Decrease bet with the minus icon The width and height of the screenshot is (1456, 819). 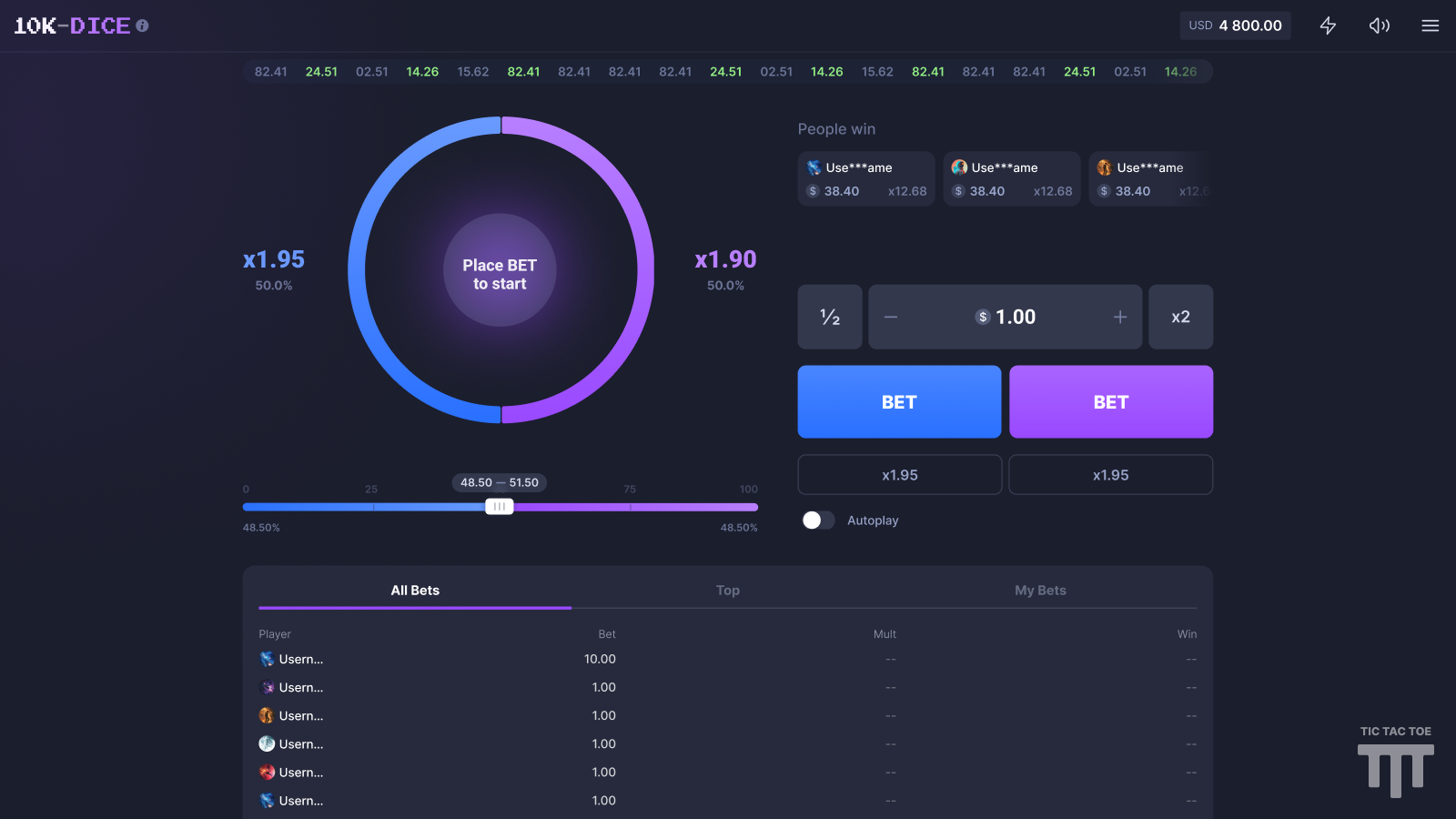[891, 317]
